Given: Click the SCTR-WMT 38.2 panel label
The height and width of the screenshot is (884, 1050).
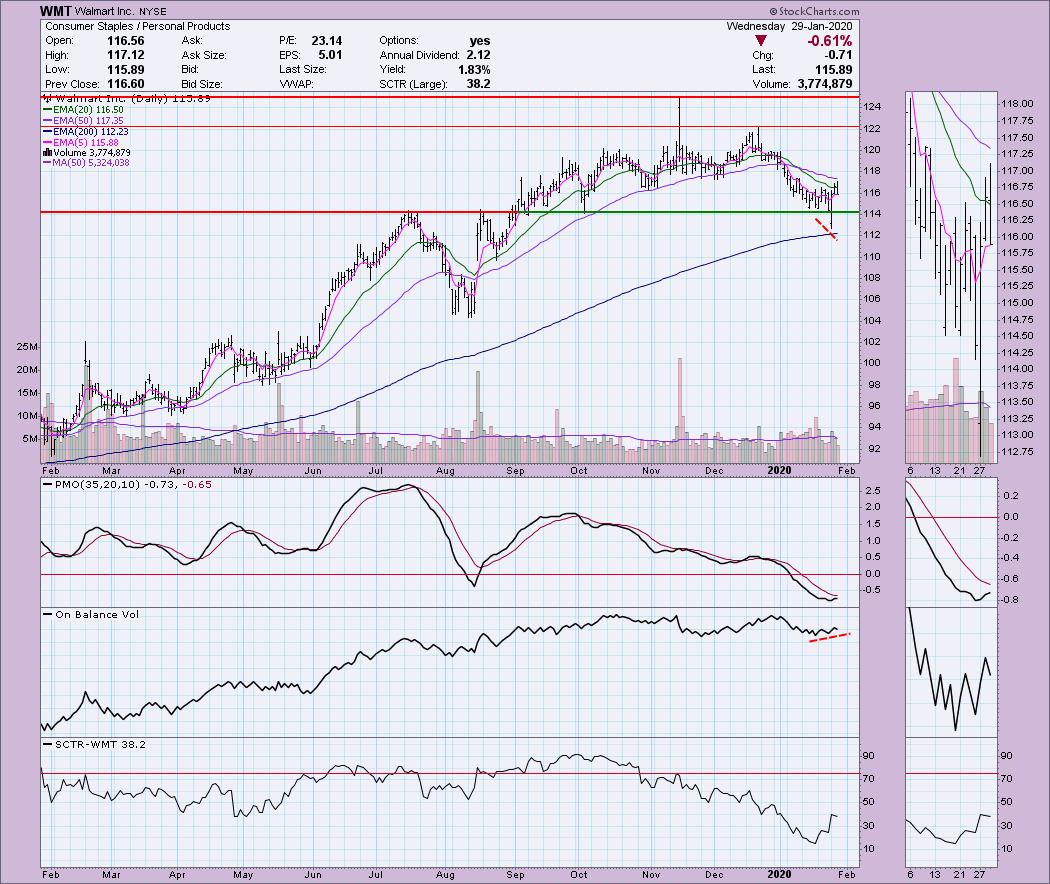Looking at the screenshot, I should point(100,744).
